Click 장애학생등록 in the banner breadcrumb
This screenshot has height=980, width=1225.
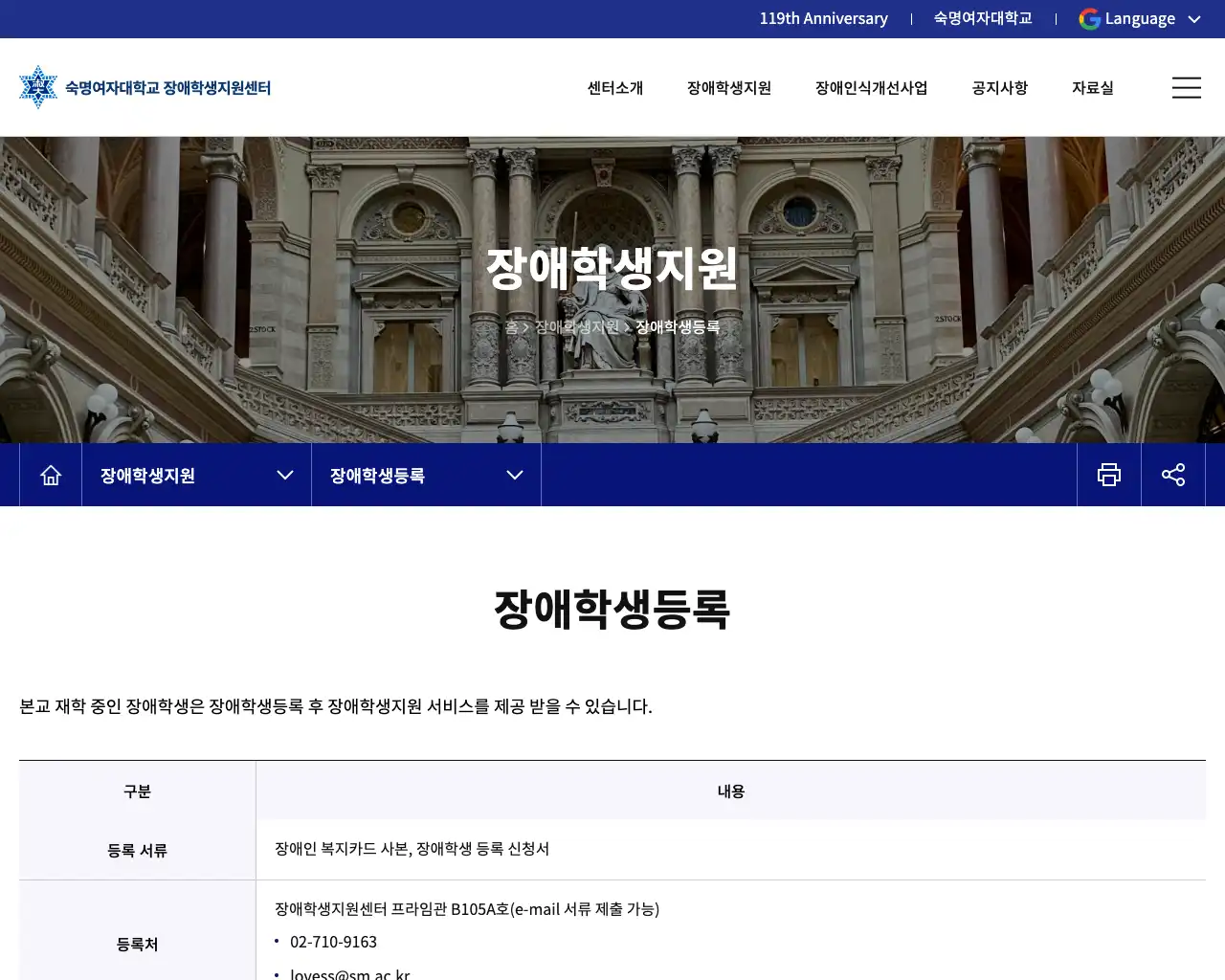coord(678,327)
